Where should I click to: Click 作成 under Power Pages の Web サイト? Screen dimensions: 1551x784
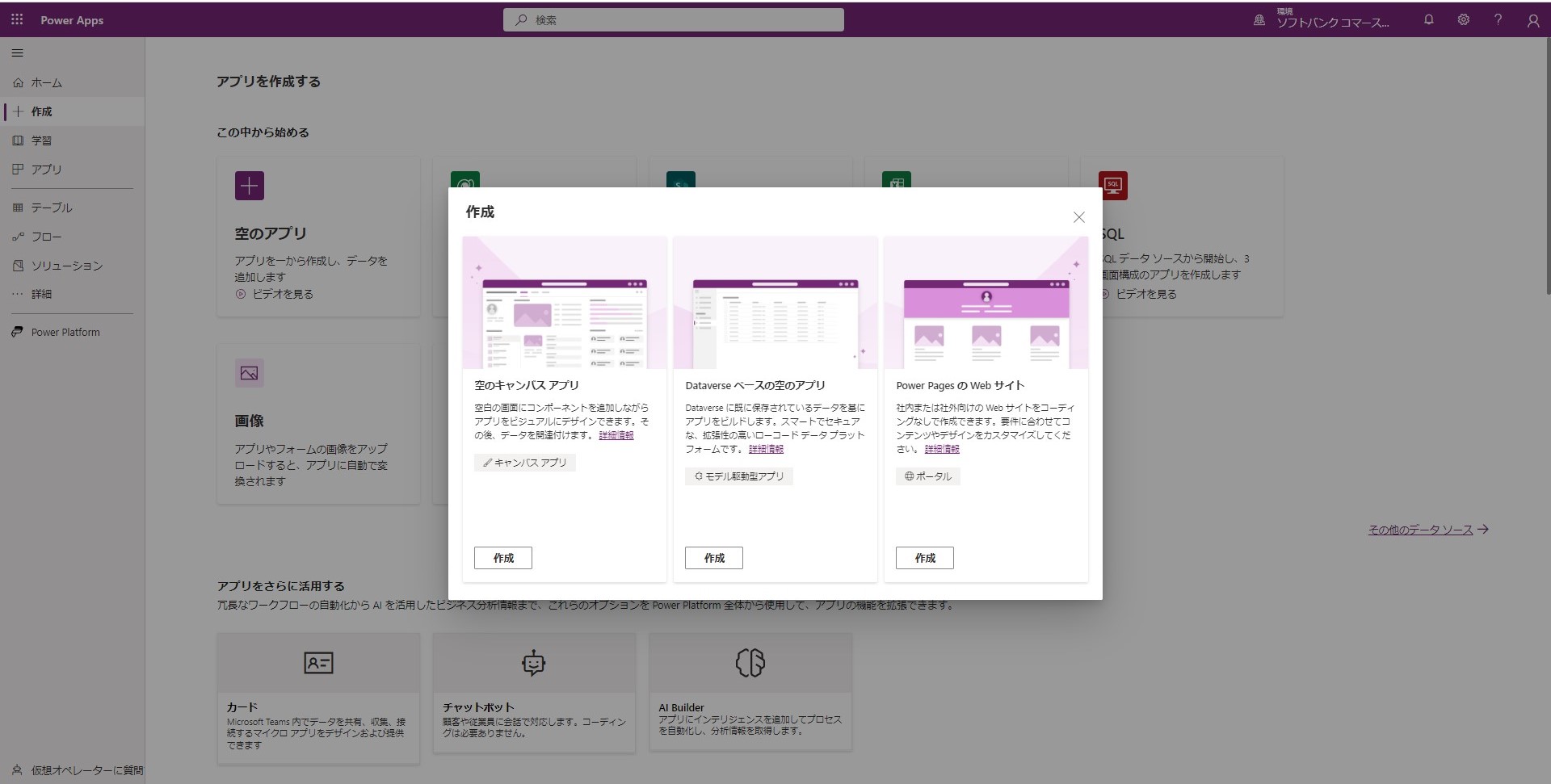coord(925,558)
